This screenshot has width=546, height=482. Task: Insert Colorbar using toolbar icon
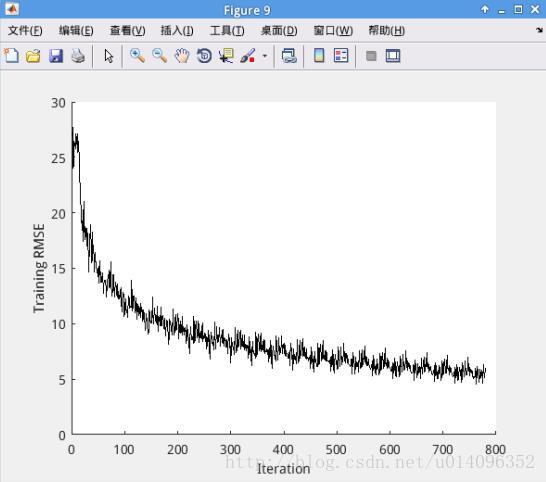tap(319, 55)
